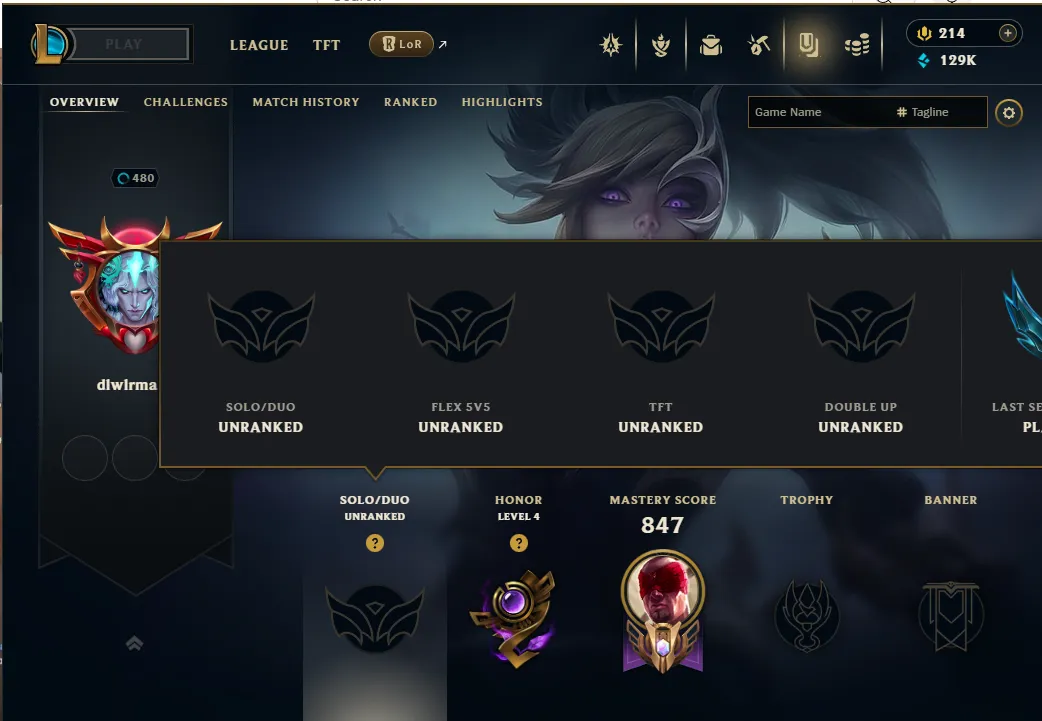Open the Profile laurel icon
The image size is (1042, 721).
(661, 45)
